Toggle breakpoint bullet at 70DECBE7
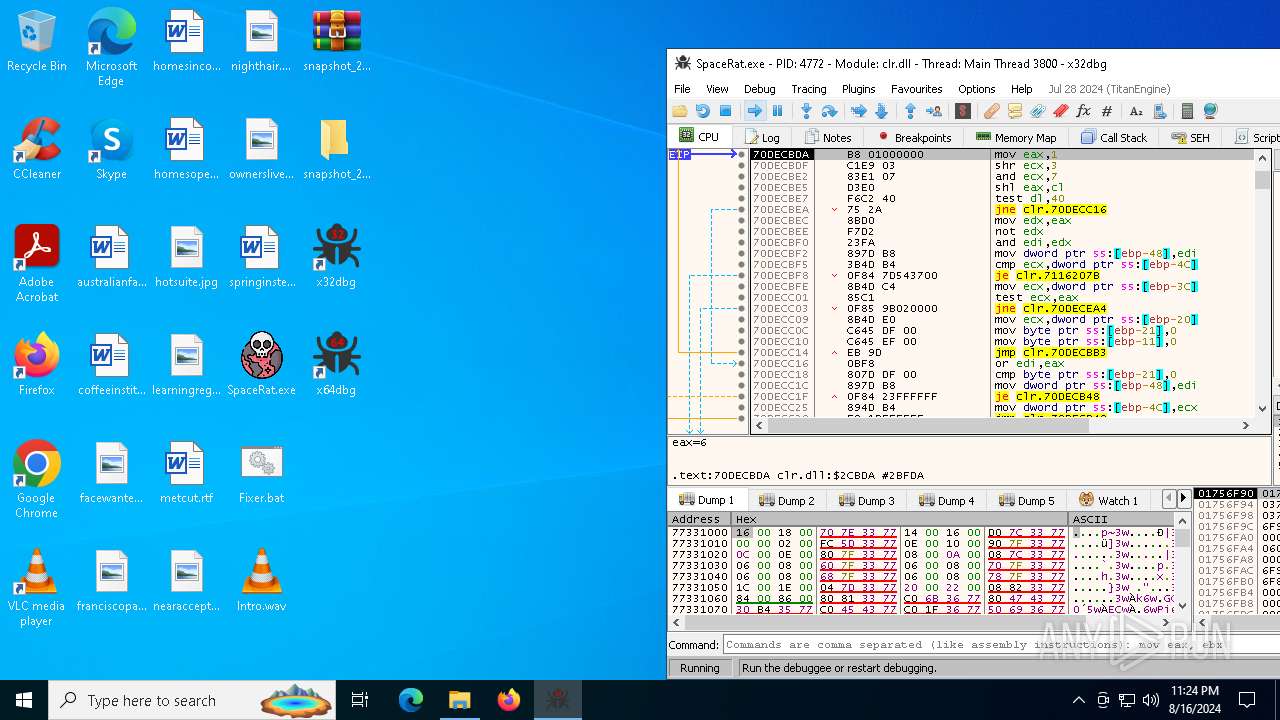 tap(741, 199)
